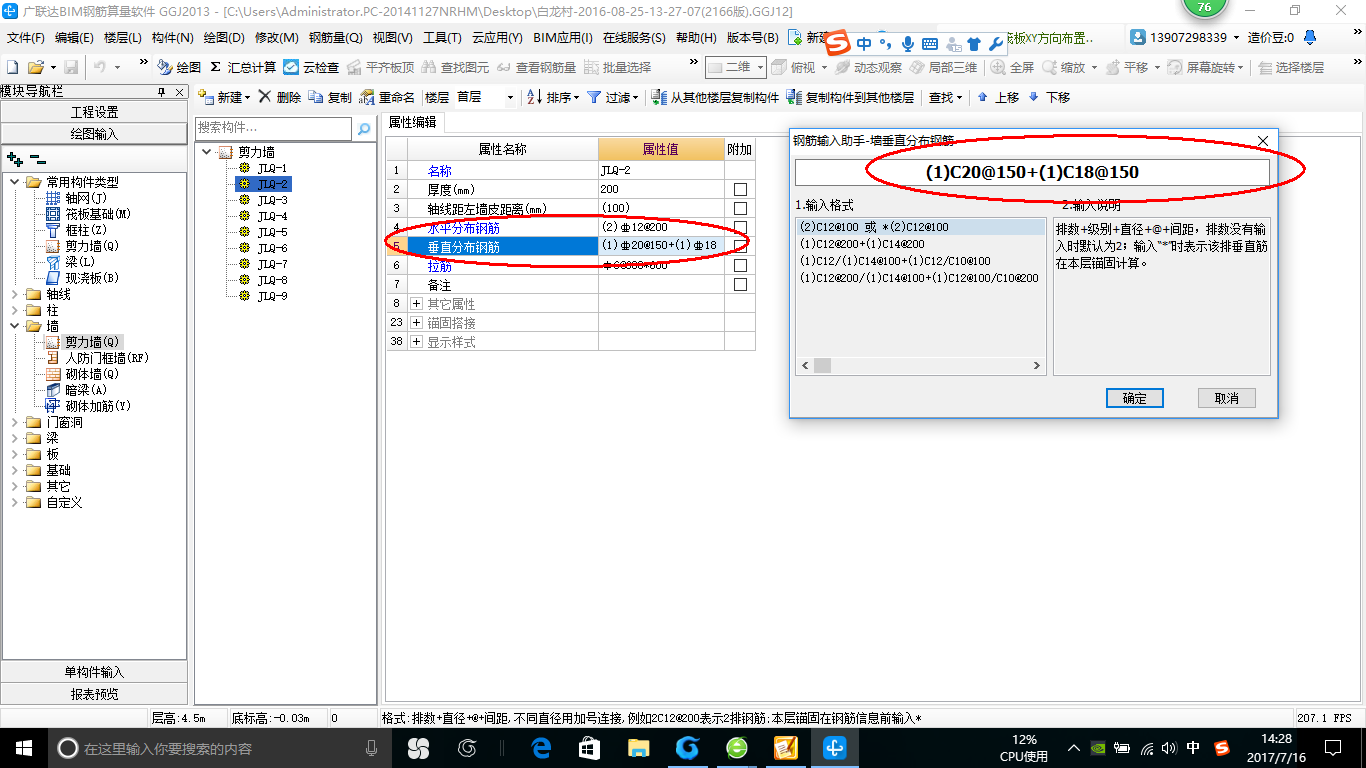
Task: Click 选择楼层 select floor tool
Action: point(1291,67)
